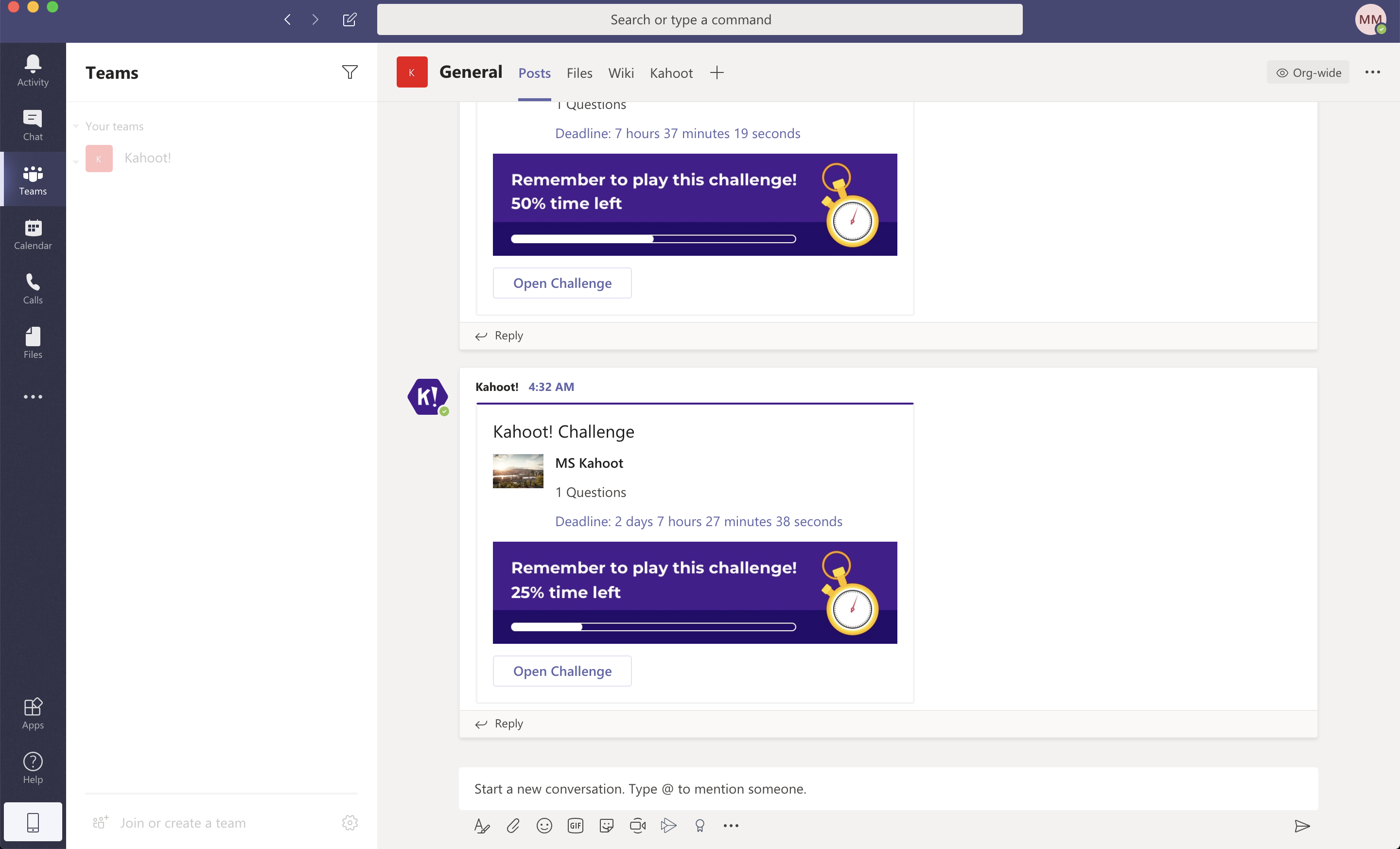Open Challenge with 25% time left
The height and width of the screenshot is (849, 1400).
point(562,670)
